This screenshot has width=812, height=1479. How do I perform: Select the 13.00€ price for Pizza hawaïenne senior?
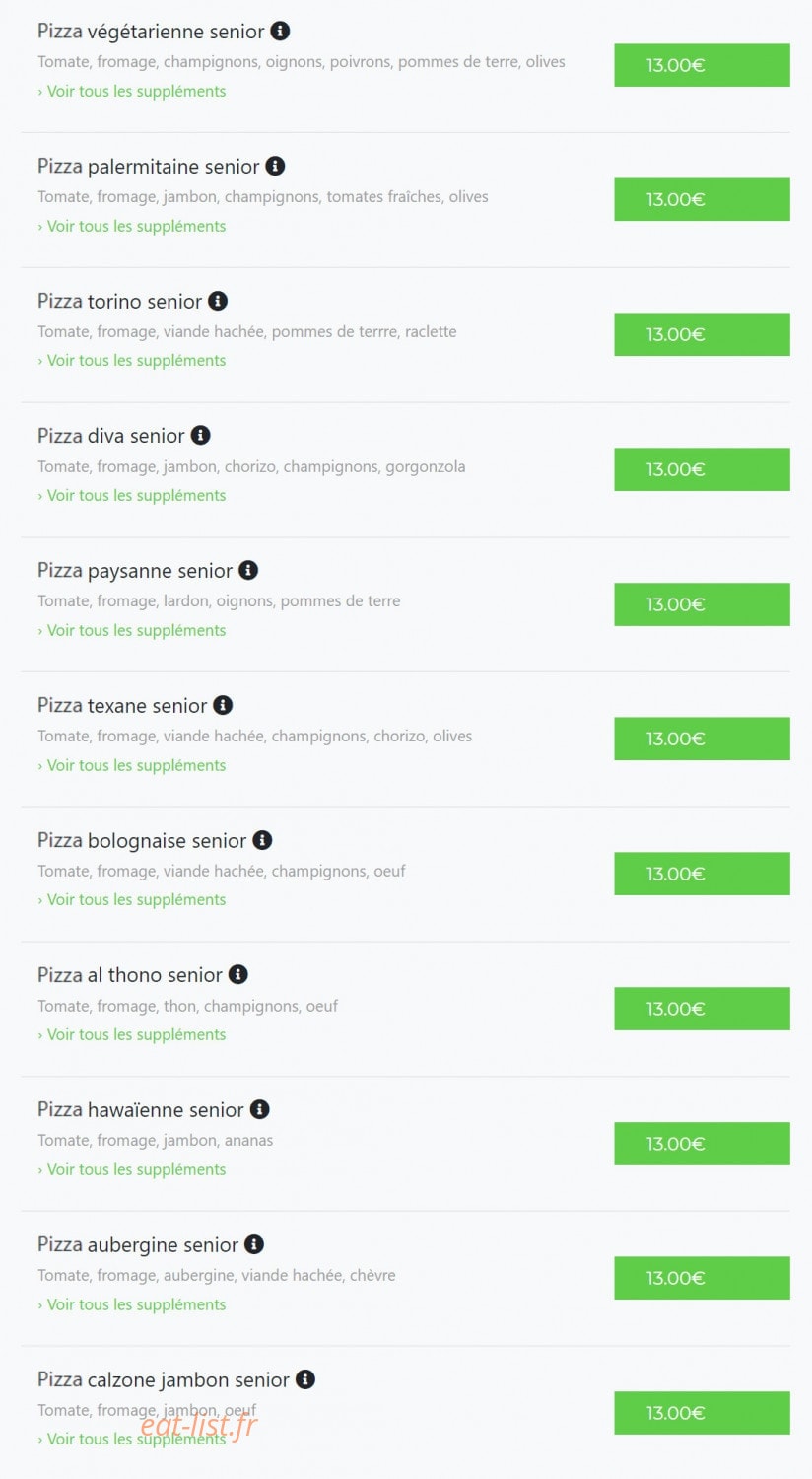pyautogui.click(x=702, y=1144)
